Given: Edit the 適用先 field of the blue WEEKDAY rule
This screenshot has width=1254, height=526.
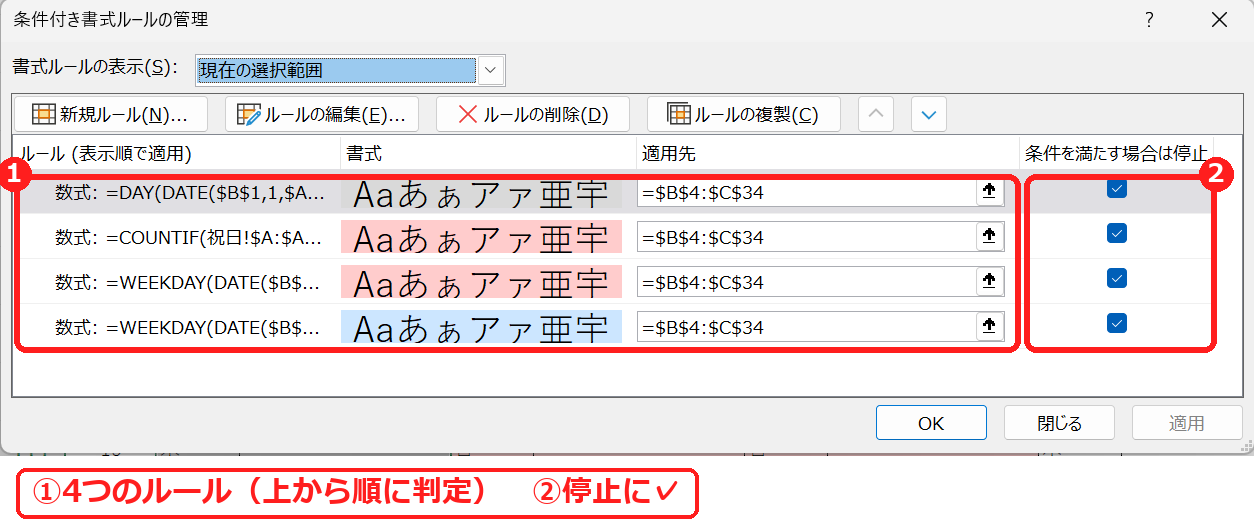Looking at the screenshot, I should coord(806,327).
